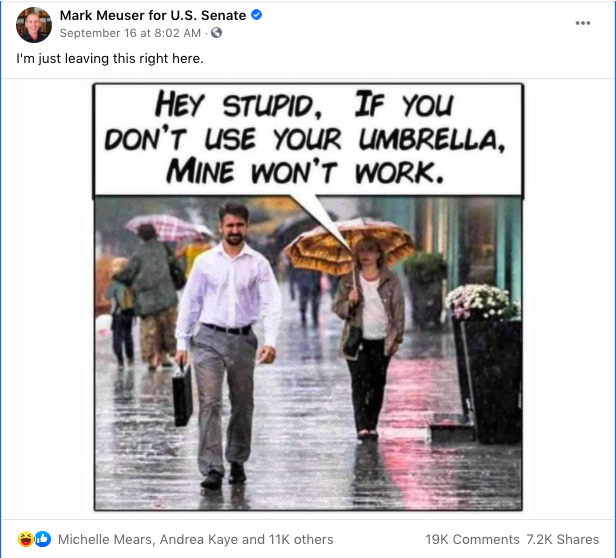Click Mark Meuser's profile picture avatar
This screenshot has width=616, height=558.
tap(33, 24)
